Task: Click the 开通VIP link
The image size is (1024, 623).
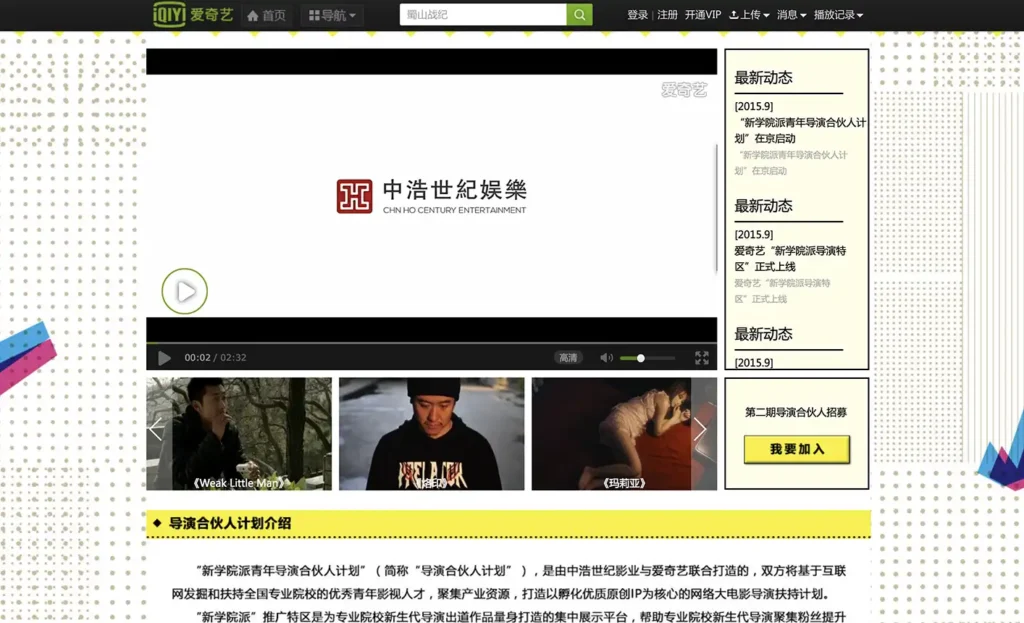Action: 702,15
